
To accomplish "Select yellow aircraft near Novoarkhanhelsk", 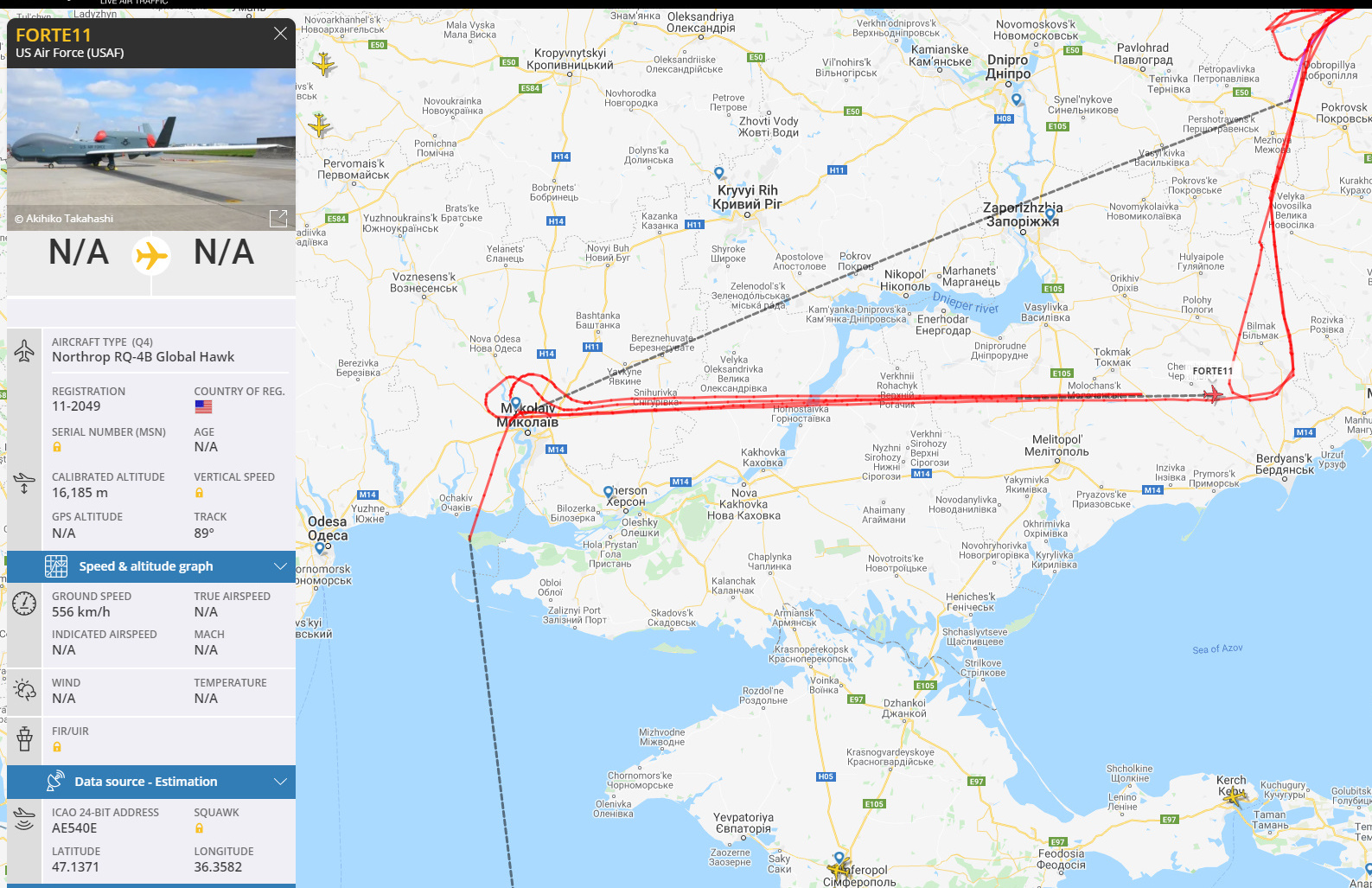I will click(x=324, y=64).
